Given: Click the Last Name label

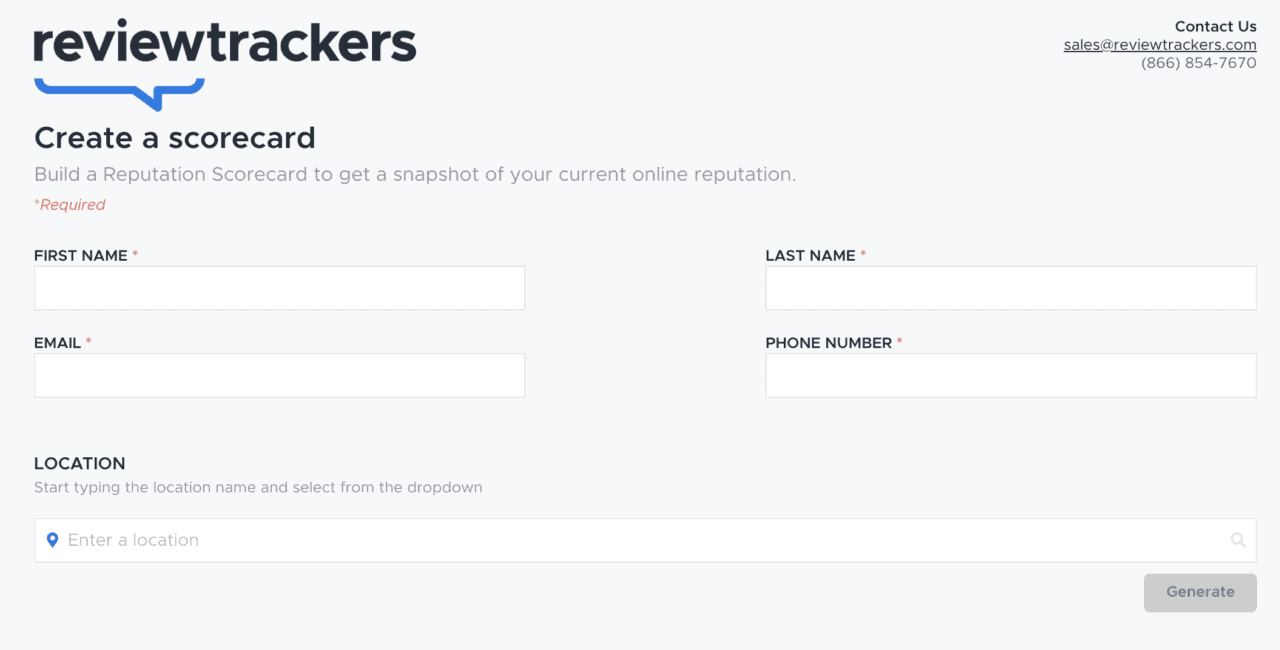Looking at the screenshot, I should [810, 256].
